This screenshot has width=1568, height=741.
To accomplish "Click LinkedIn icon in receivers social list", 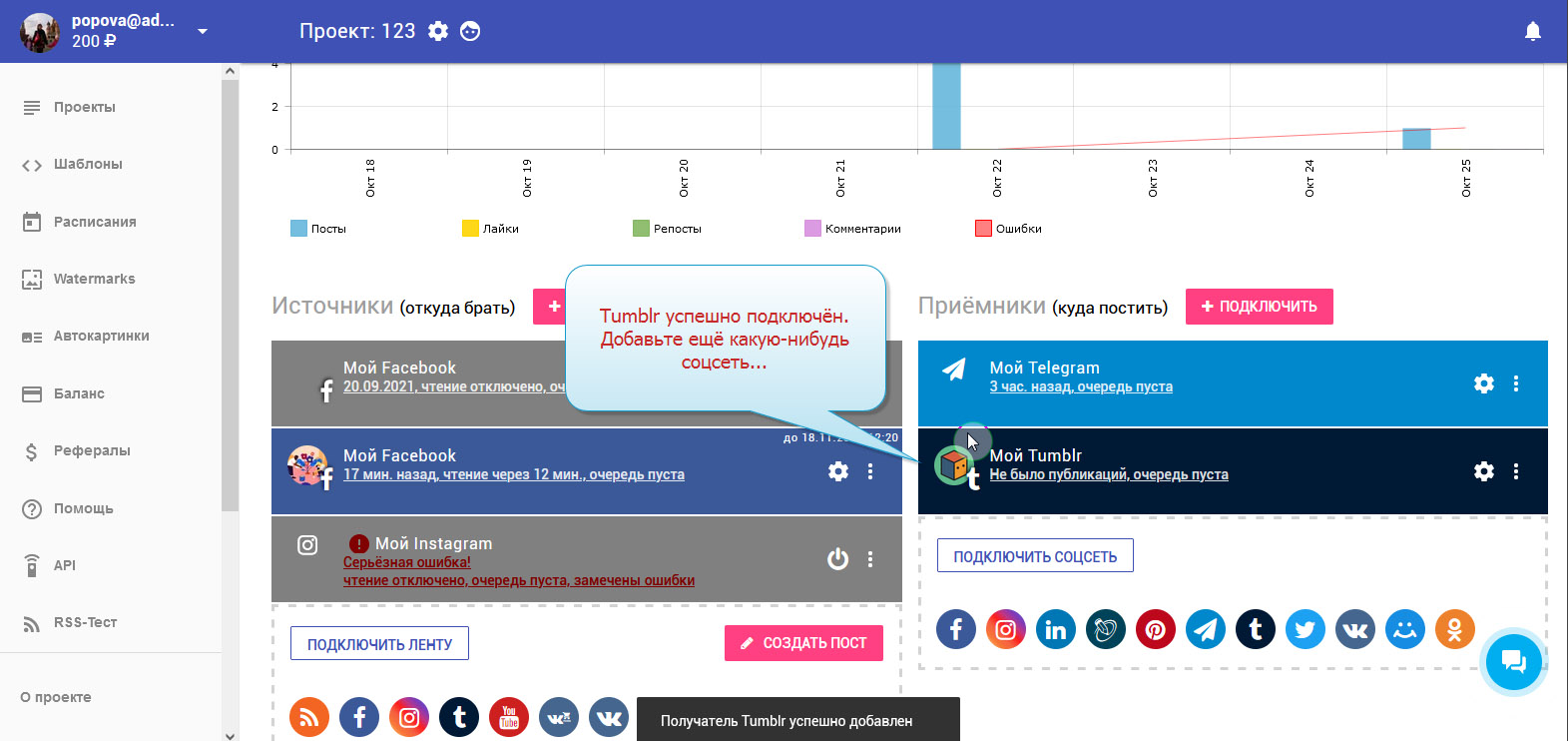I will coord(1055,629).
